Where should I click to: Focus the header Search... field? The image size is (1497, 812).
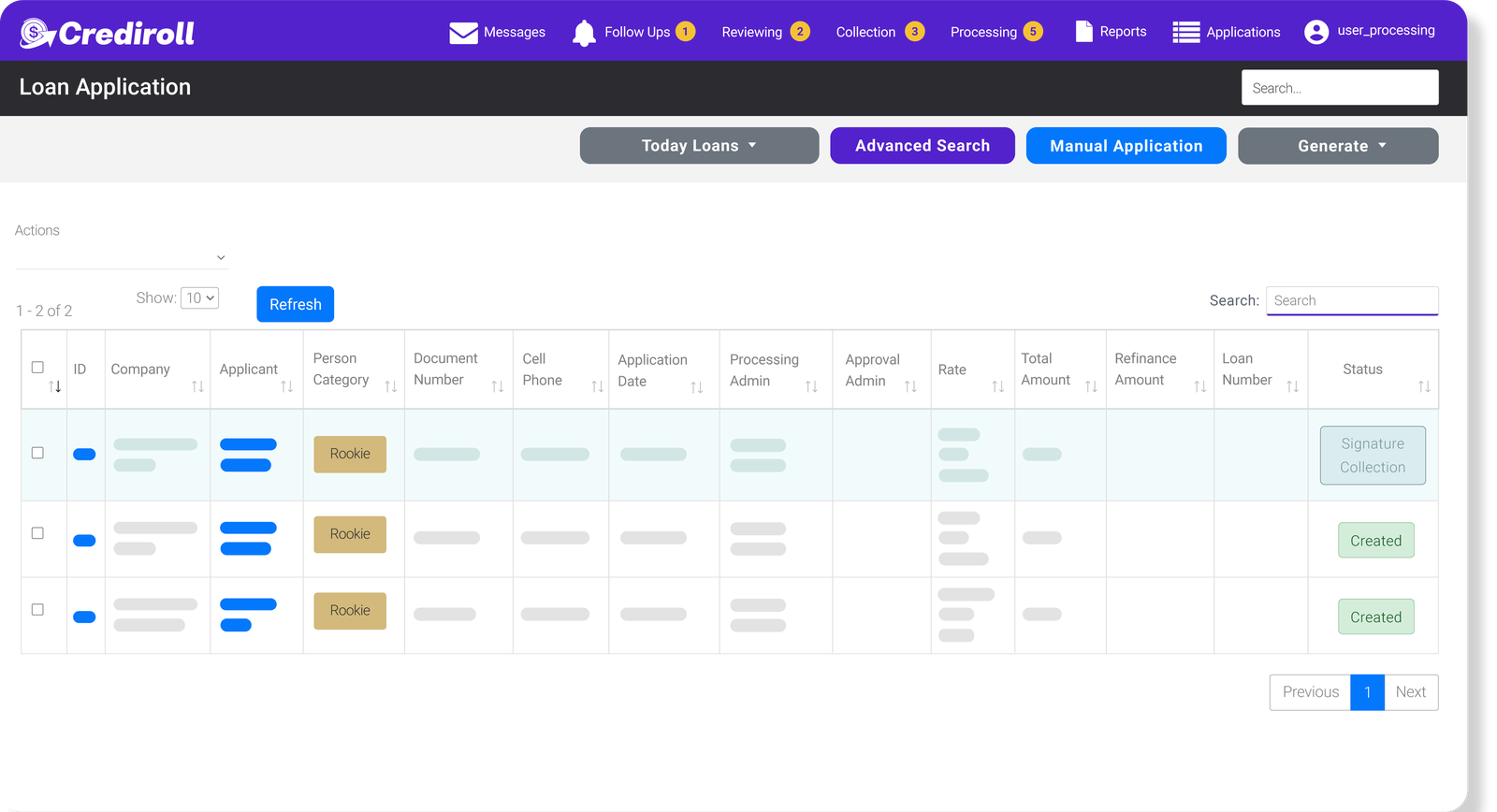[1340, 88]
